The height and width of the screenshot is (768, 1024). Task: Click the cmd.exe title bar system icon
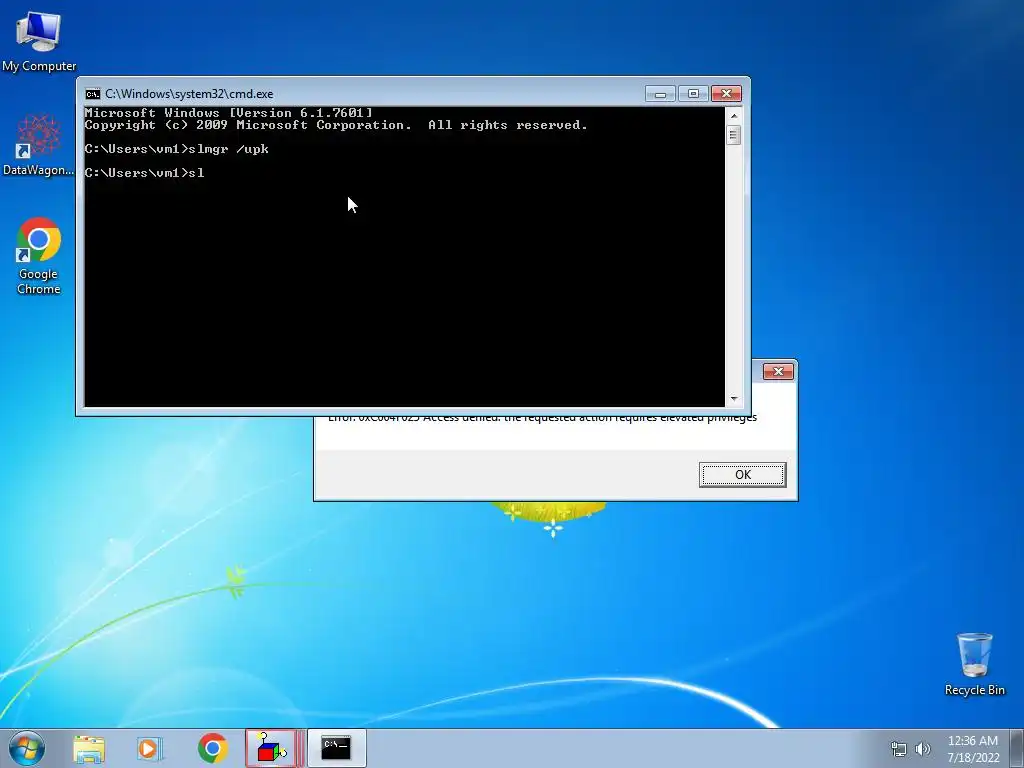click(x=93, y=94)
